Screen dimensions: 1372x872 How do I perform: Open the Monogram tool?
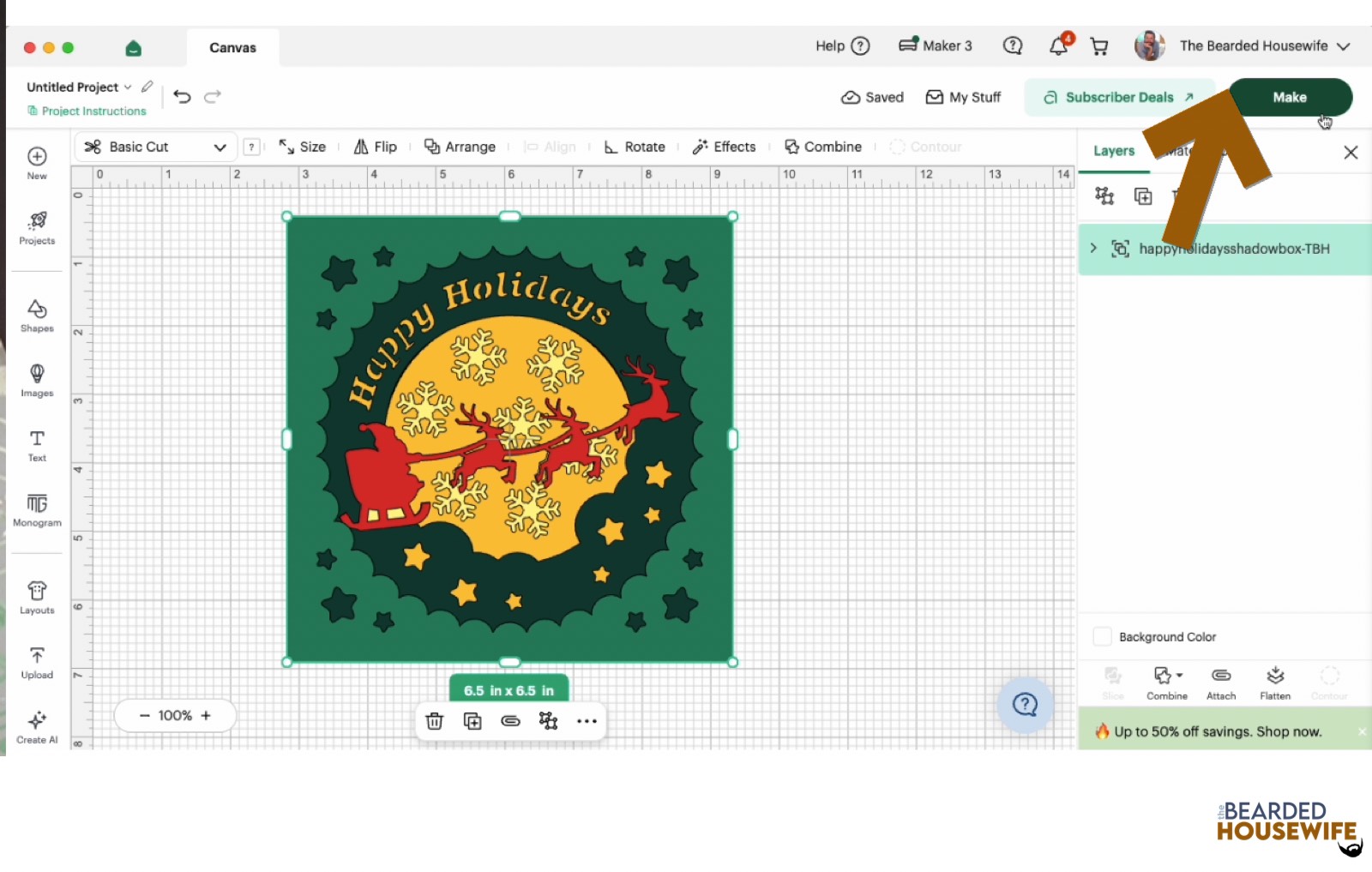[x=37, y=510]
